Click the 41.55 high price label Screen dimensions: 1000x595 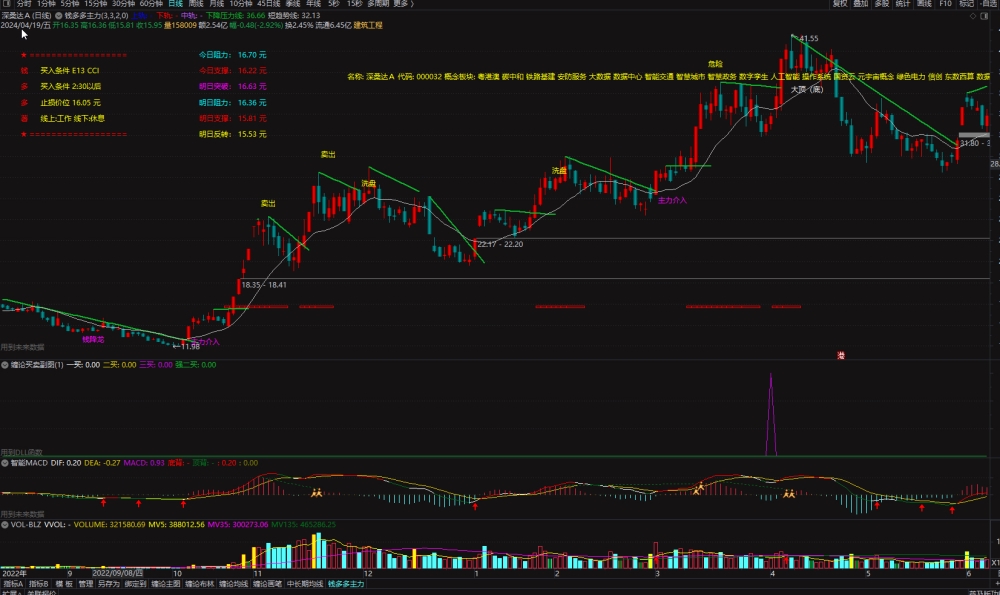[809, 39]
